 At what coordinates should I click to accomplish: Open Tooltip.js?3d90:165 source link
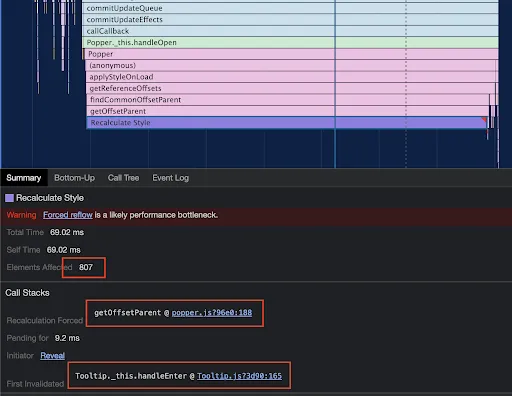click(239, 376)
